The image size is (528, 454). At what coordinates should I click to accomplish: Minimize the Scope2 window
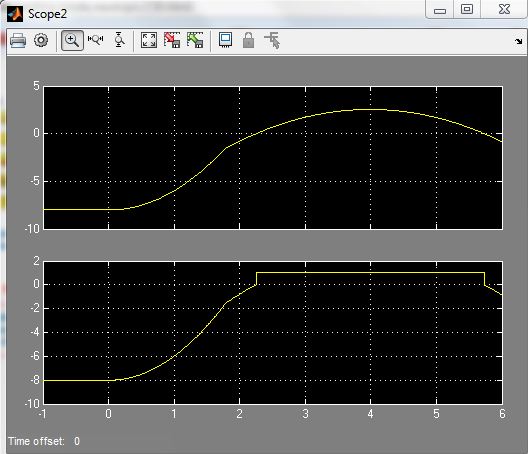440,10
